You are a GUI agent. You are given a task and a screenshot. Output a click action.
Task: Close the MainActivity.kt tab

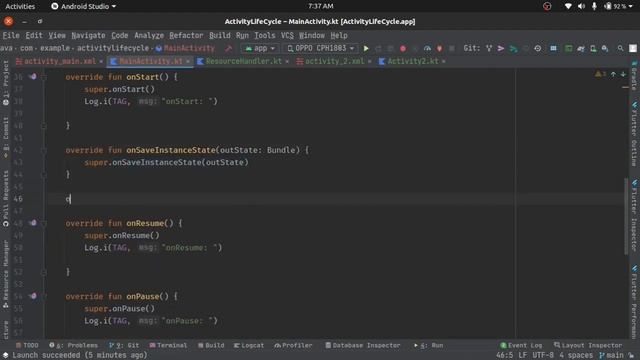188,62
